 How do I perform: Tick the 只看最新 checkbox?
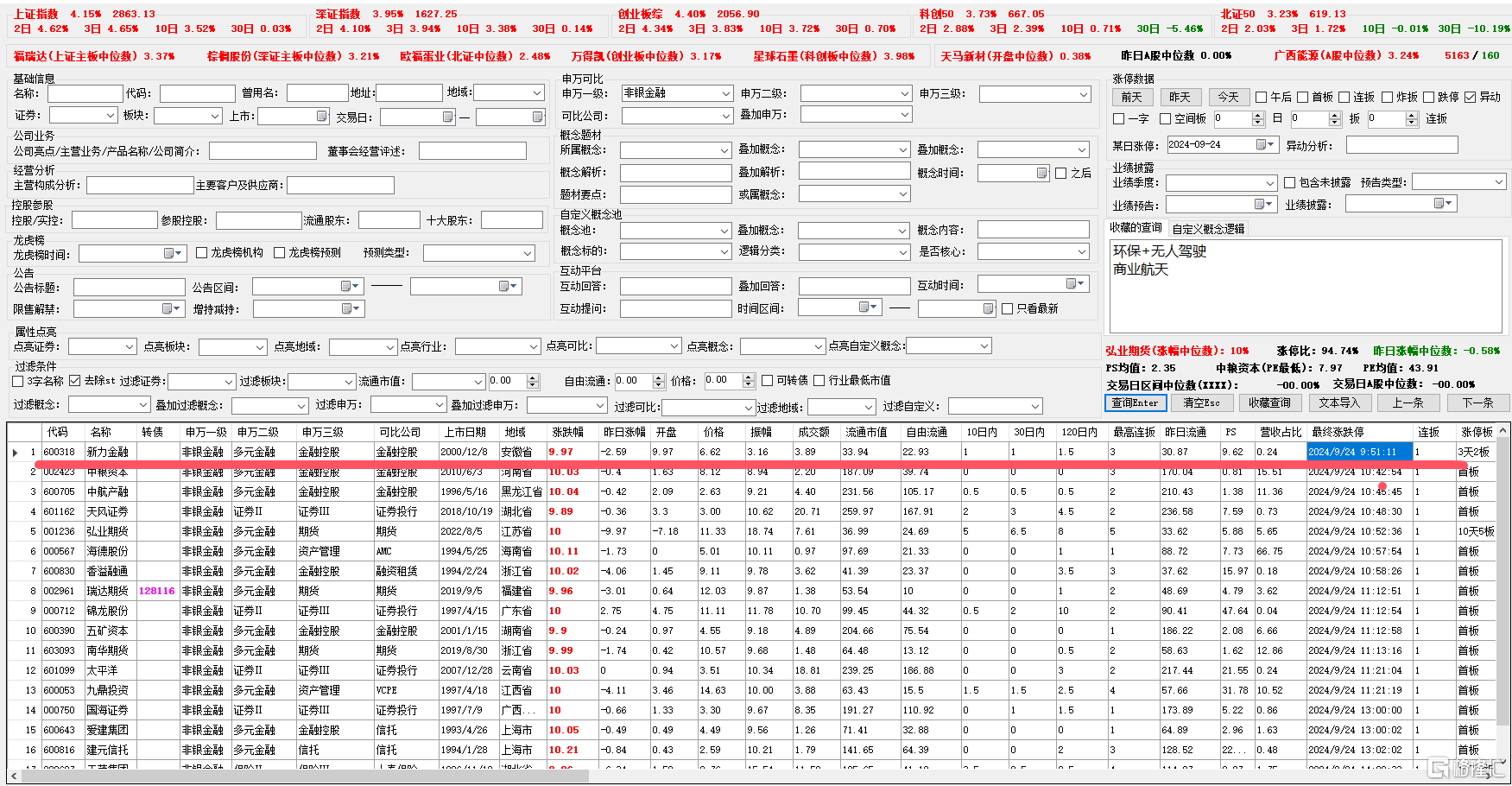[x=1007, y=308]
